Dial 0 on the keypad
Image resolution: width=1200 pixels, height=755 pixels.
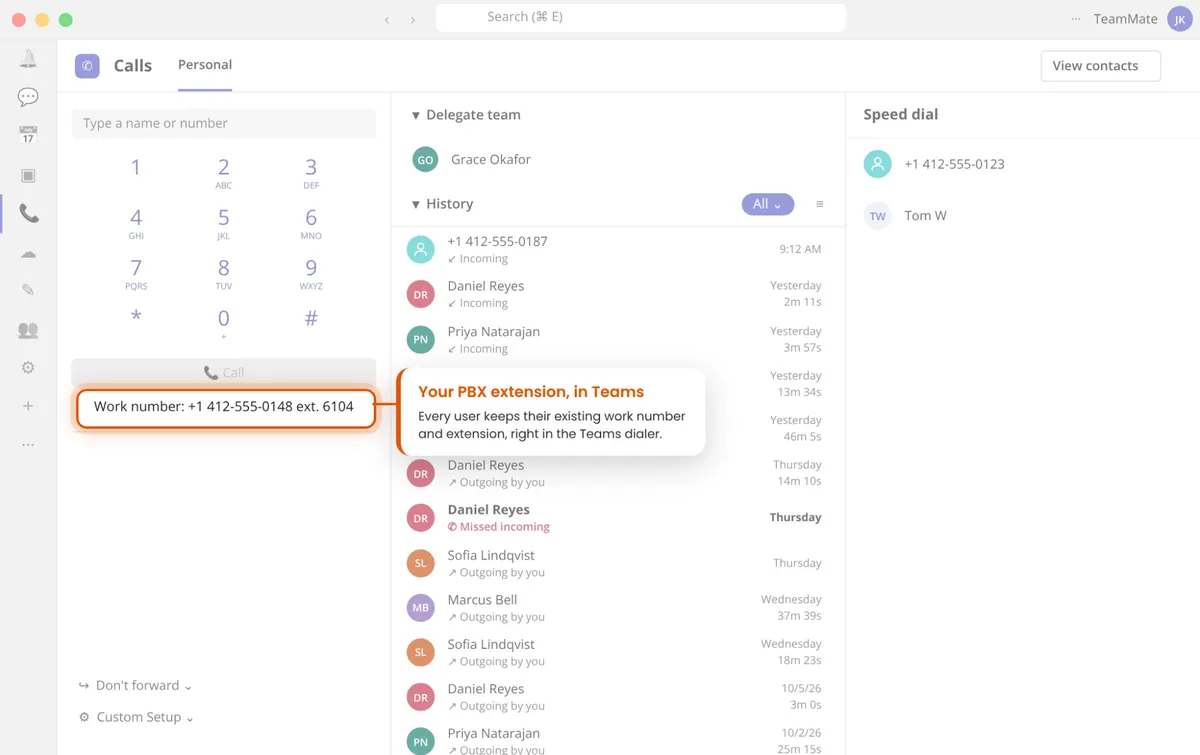point(224,323)
